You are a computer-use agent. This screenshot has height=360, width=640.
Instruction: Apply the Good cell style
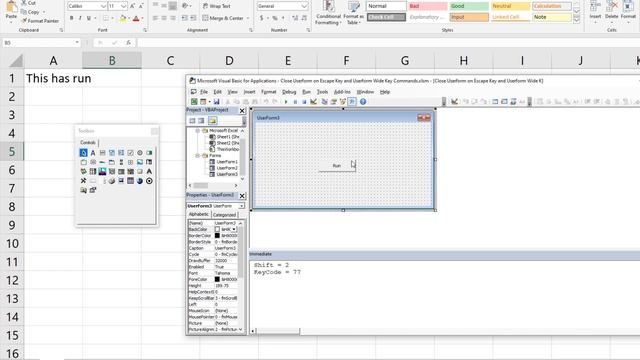click(469, 6)
